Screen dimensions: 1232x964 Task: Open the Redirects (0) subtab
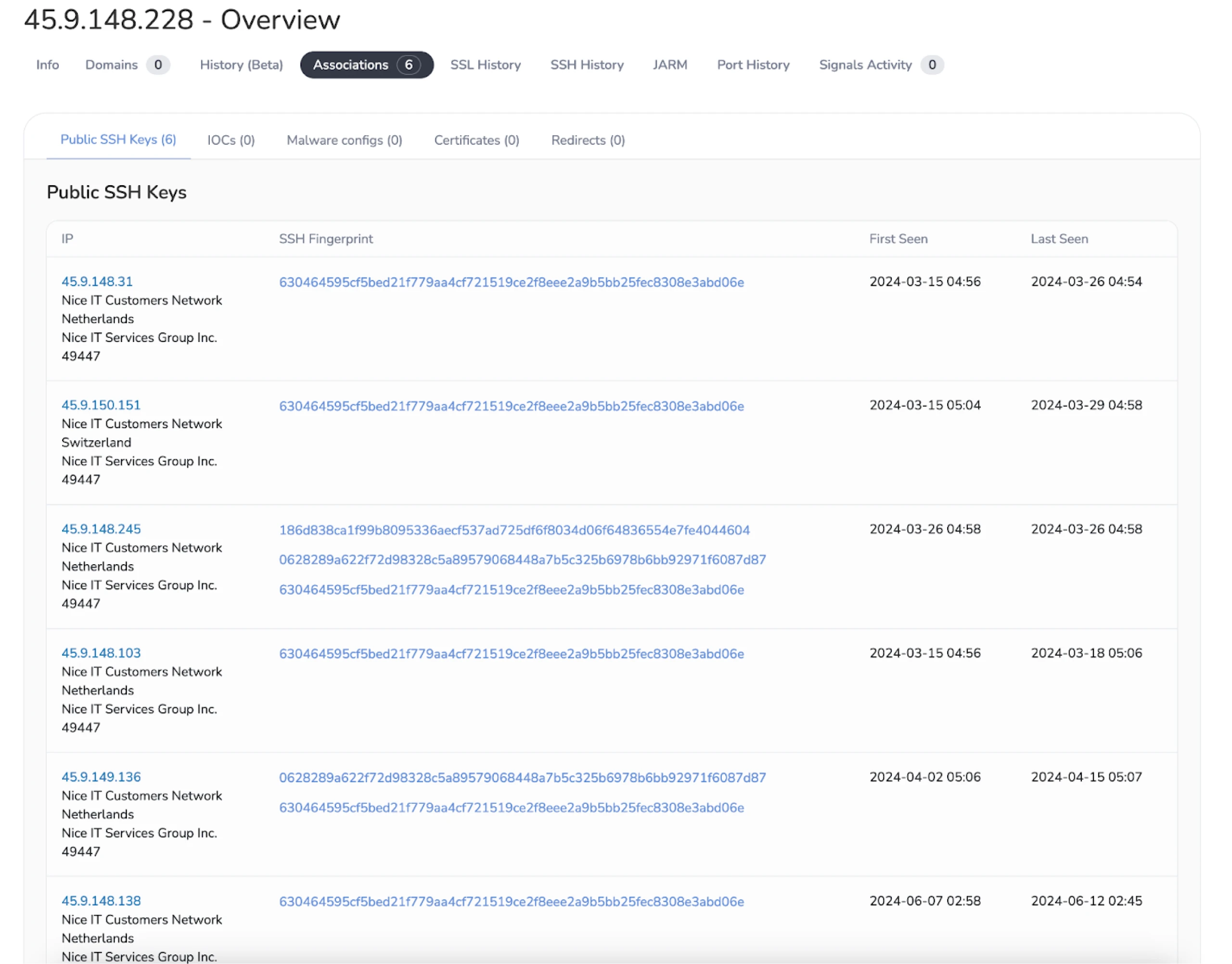pos(588,140)
